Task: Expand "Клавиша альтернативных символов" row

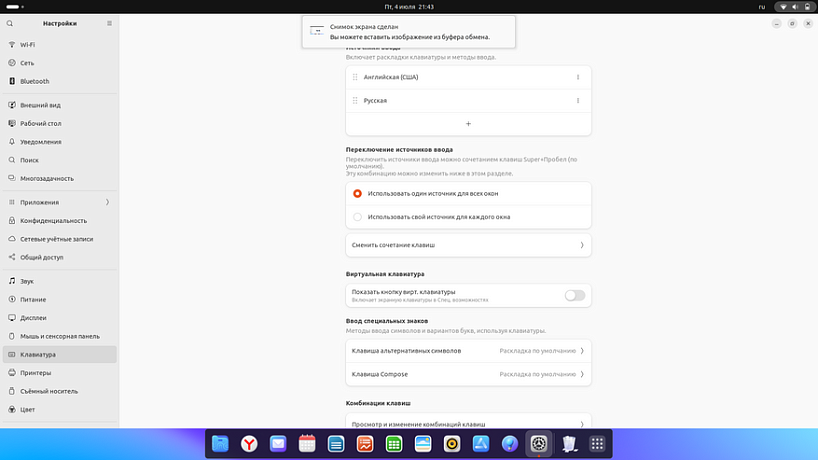Action: (x=468, y=351)
